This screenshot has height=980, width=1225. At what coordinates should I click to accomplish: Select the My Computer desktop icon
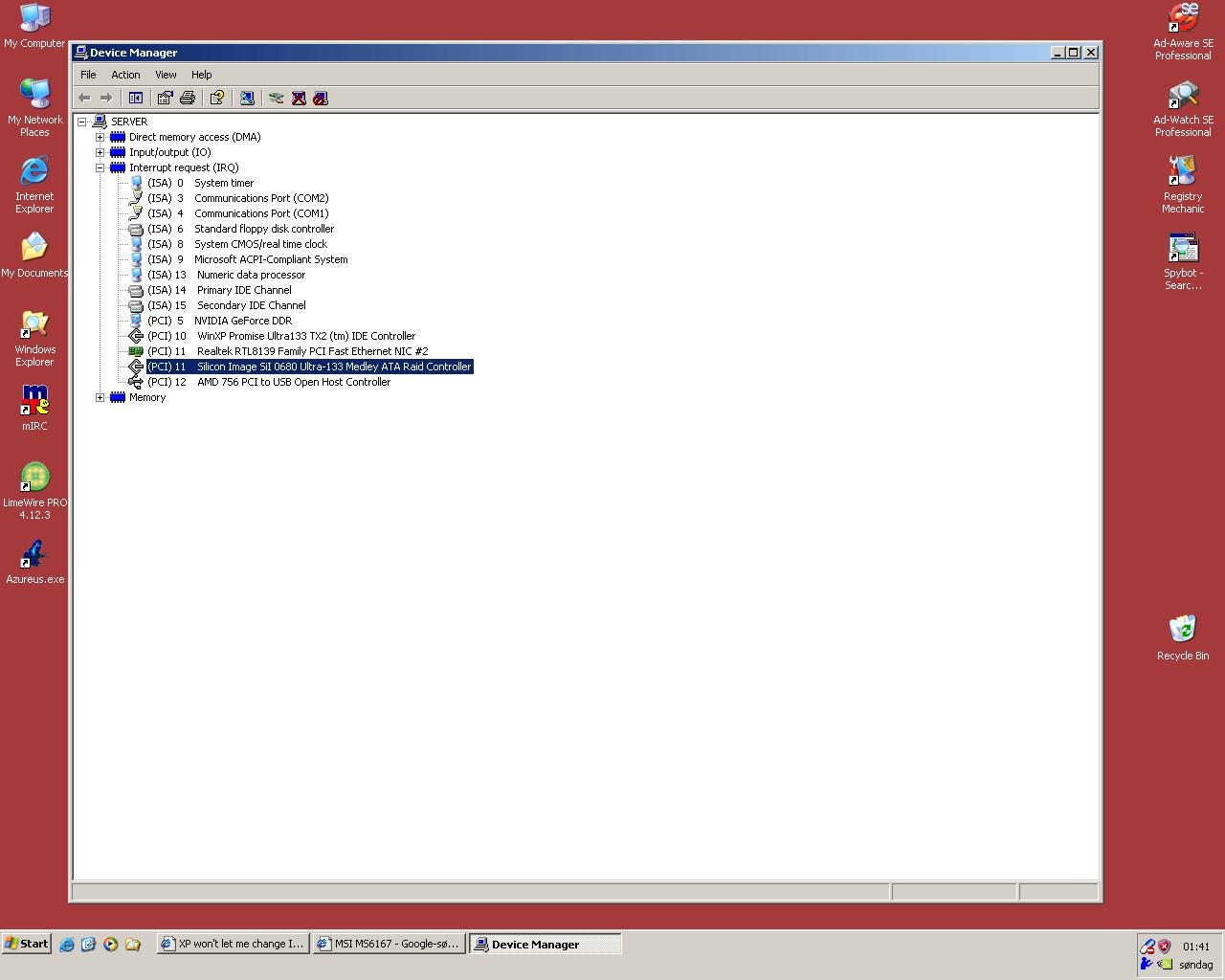tap(34, 26)
